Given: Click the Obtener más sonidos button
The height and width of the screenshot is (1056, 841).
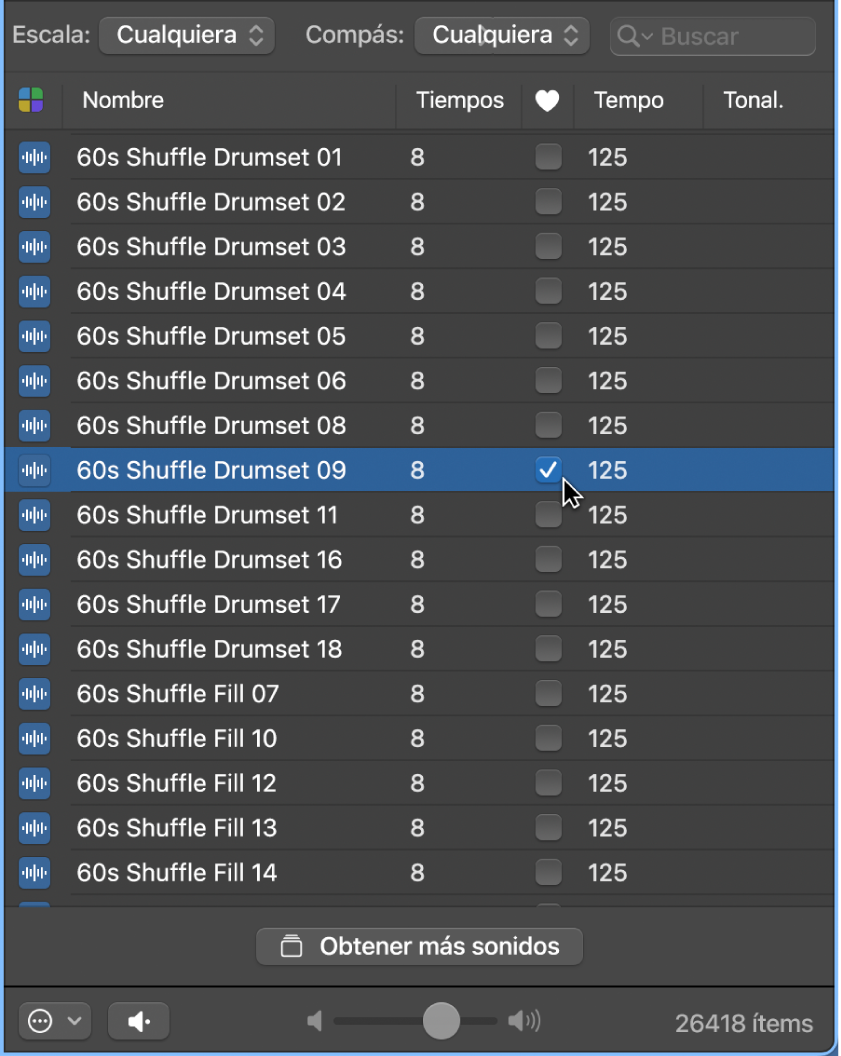Looking at the screenshot, I should [420, 947].
